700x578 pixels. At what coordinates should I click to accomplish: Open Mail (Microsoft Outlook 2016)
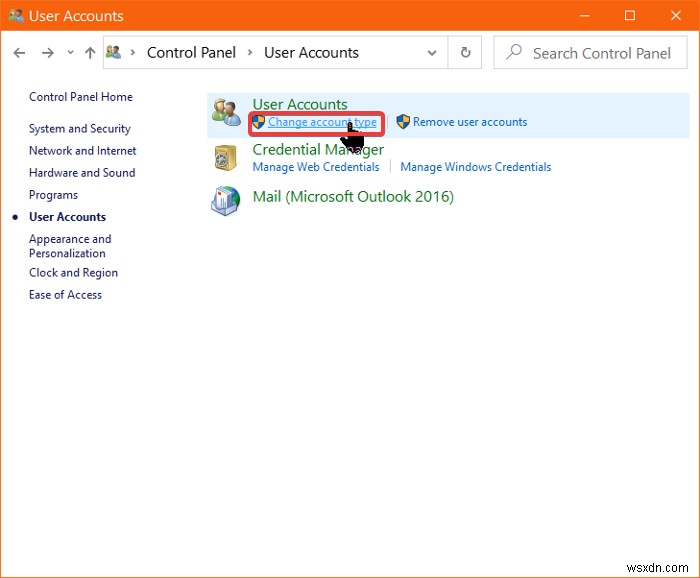(353, 196)
